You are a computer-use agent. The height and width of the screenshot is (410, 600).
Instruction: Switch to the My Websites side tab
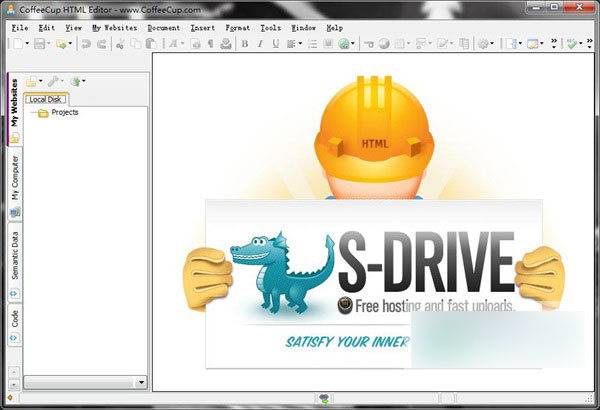click(x=14, y=109)
